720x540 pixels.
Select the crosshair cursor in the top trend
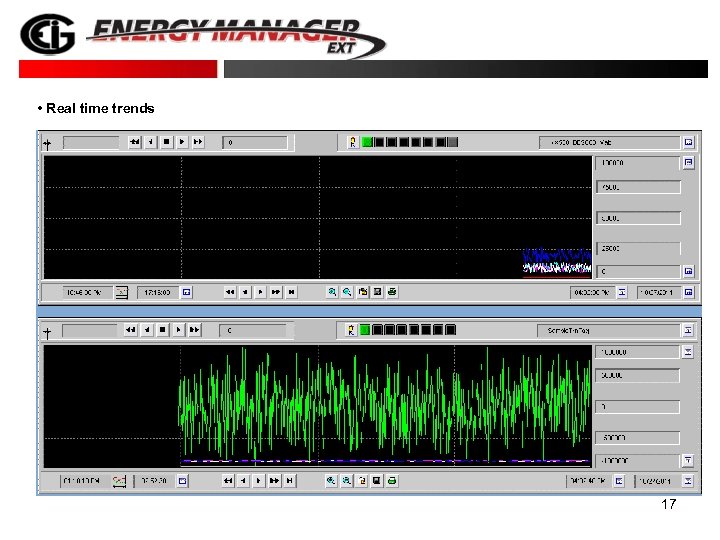(x=47, y=145)
